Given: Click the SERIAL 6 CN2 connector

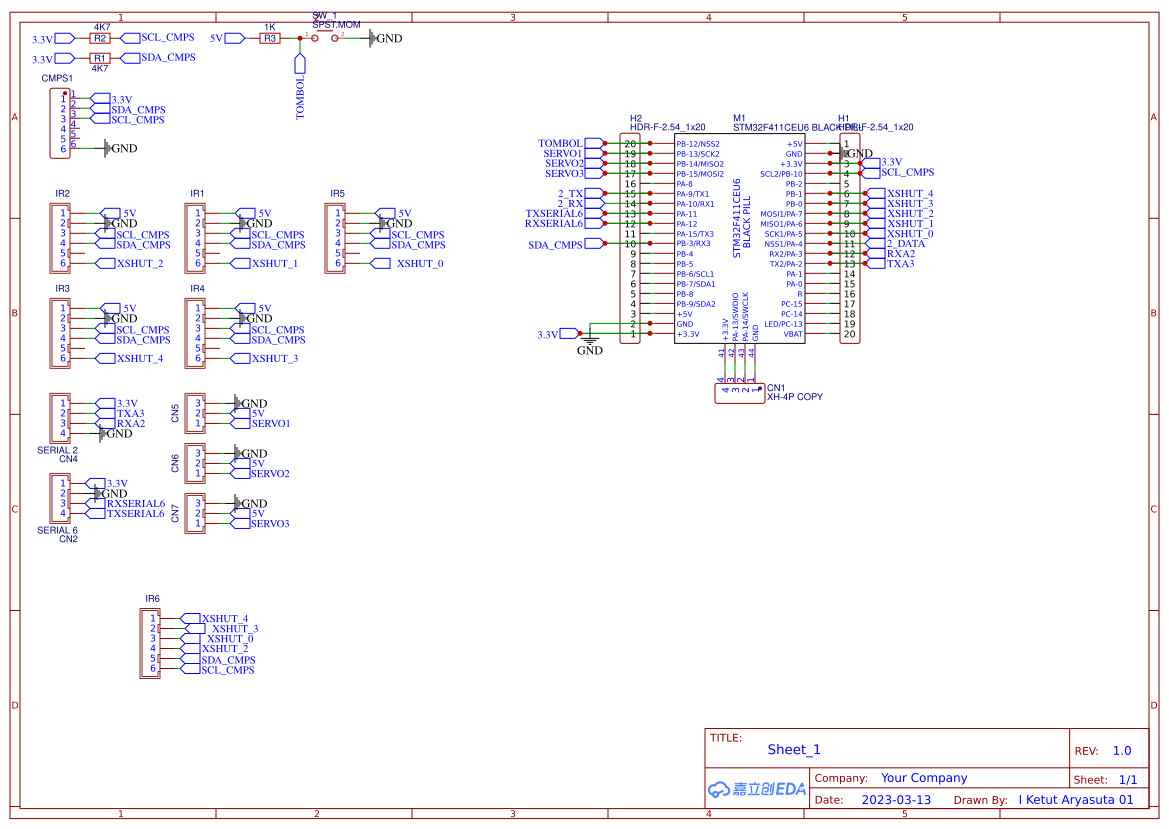Looking at the screenshot, I should (x=60, y=498).
